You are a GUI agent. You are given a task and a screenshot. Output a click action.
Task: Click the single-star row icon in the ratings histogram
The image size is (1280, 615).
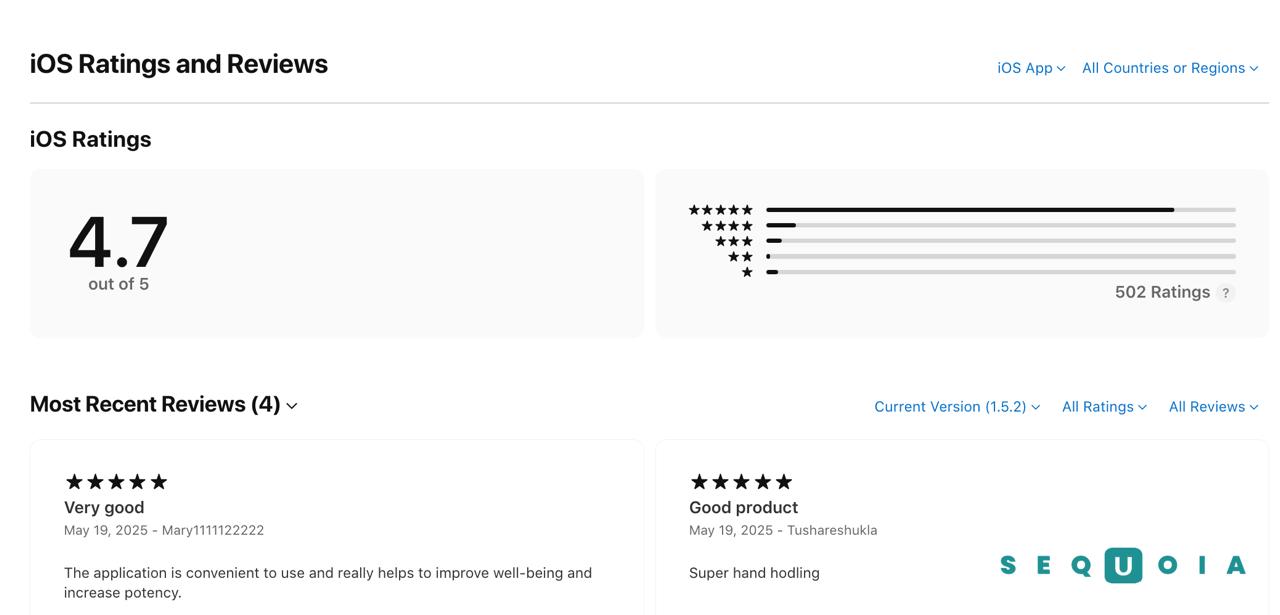click(747, 272)
